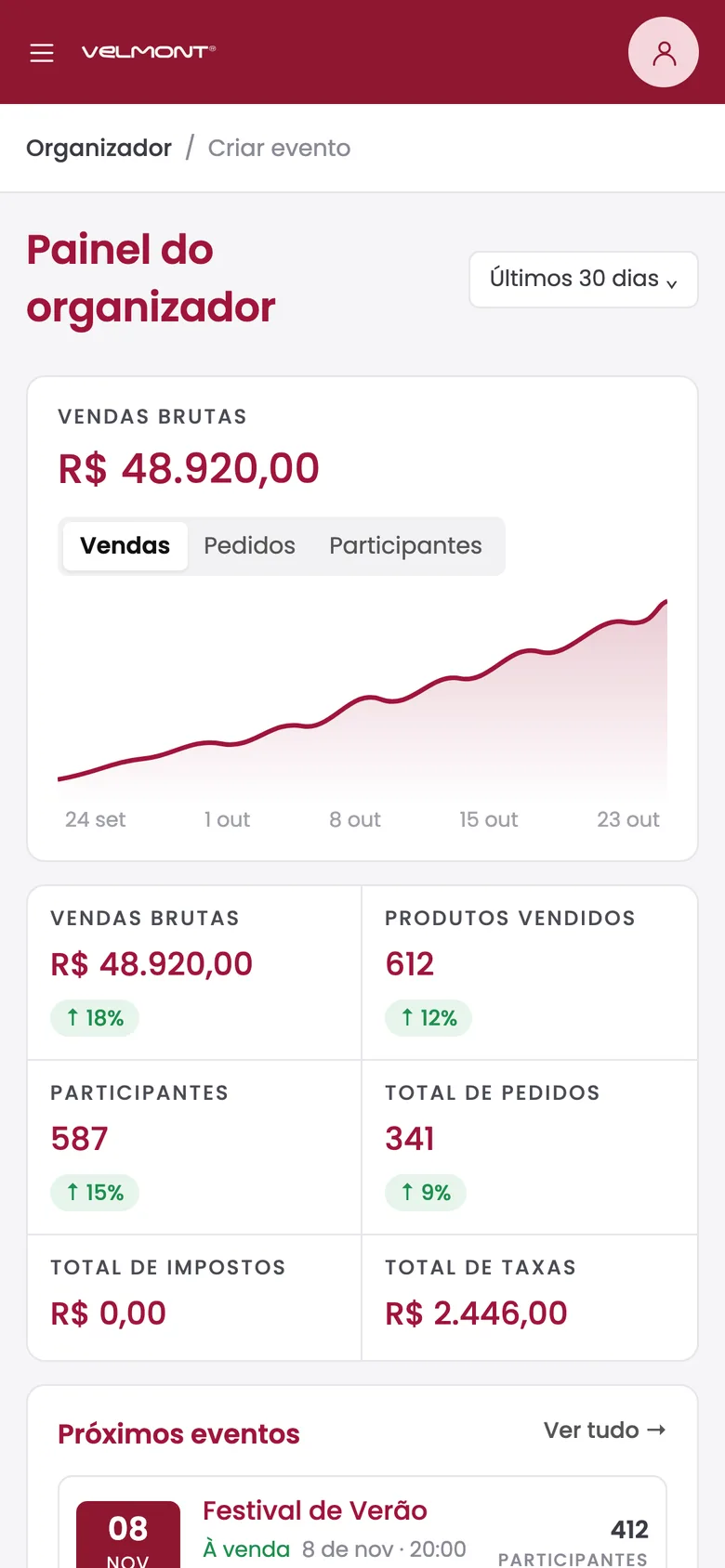Click the sales line chart peak
Viewport: 725px width, 1568px height.
pos(666,603)
